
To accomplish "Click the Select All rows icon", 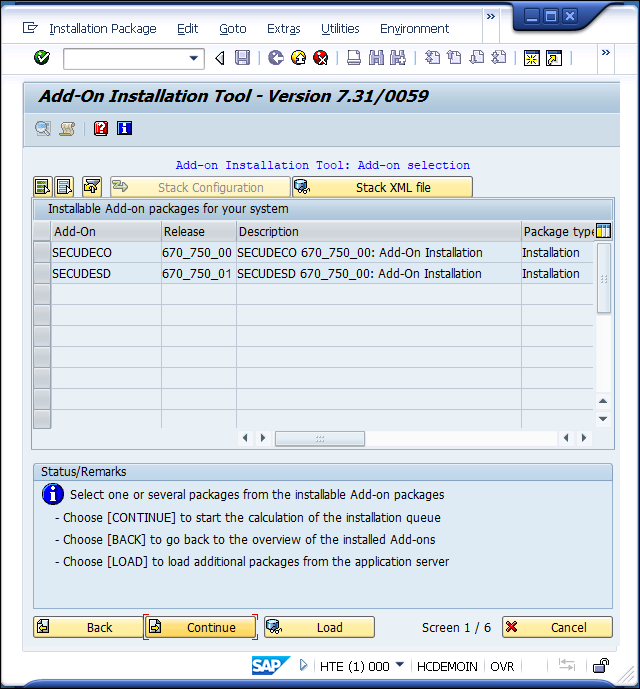I will (43, 187).
